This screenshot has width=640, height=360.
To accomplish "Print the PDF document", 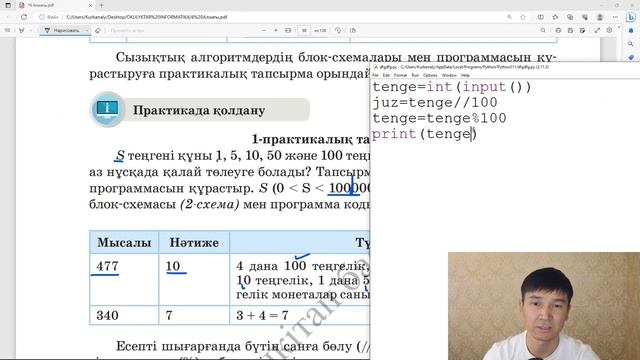I will pos(558,31).
